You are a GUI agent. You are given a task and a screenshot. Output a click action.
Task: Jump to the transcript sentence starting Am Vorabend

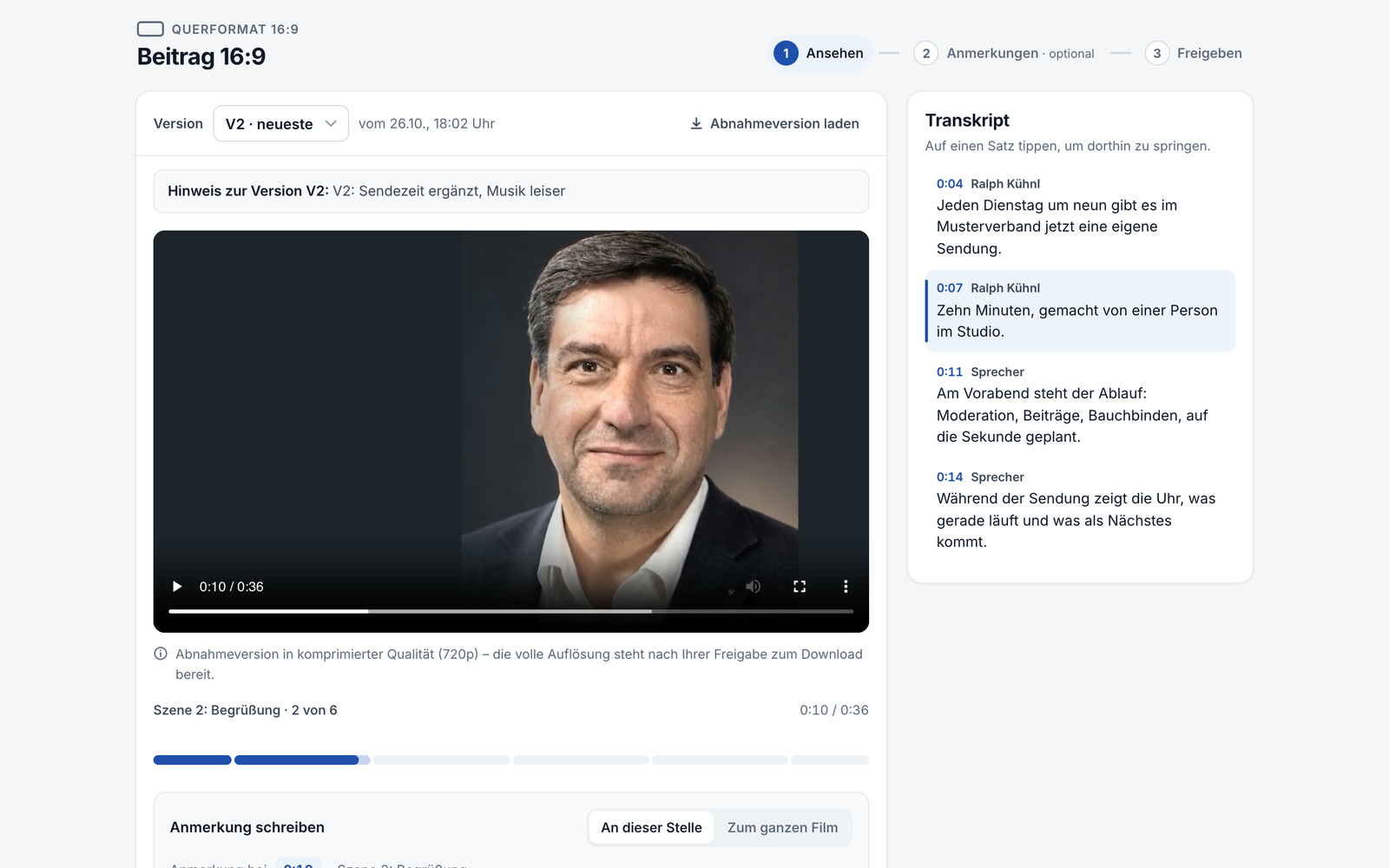tap(1080, 404)
